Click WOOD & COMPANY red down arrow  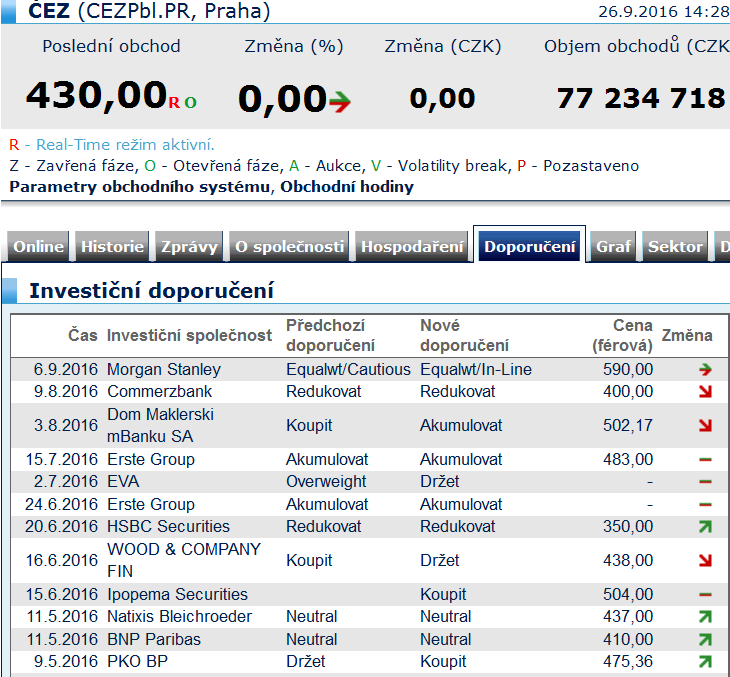(705, 561)
